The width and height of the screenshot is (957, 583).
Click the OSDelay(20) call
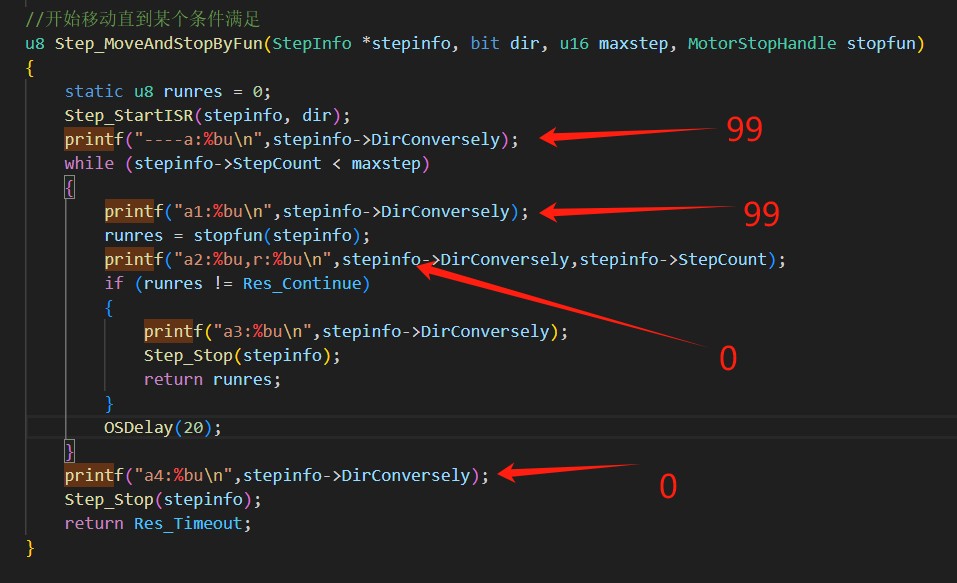tap(162, 427)
